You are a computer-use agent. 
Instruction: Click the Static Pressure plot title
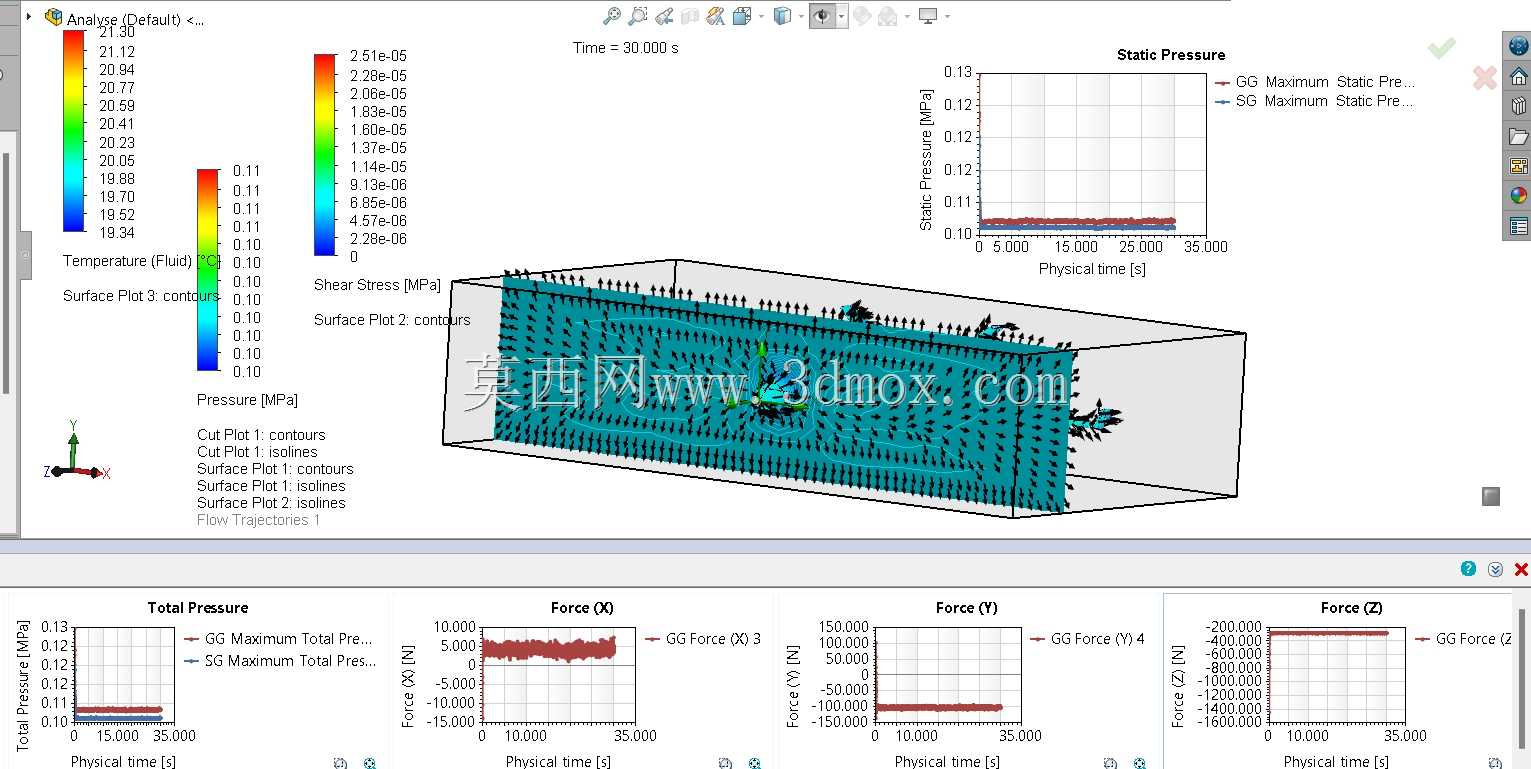click(x=1171, y=55)
